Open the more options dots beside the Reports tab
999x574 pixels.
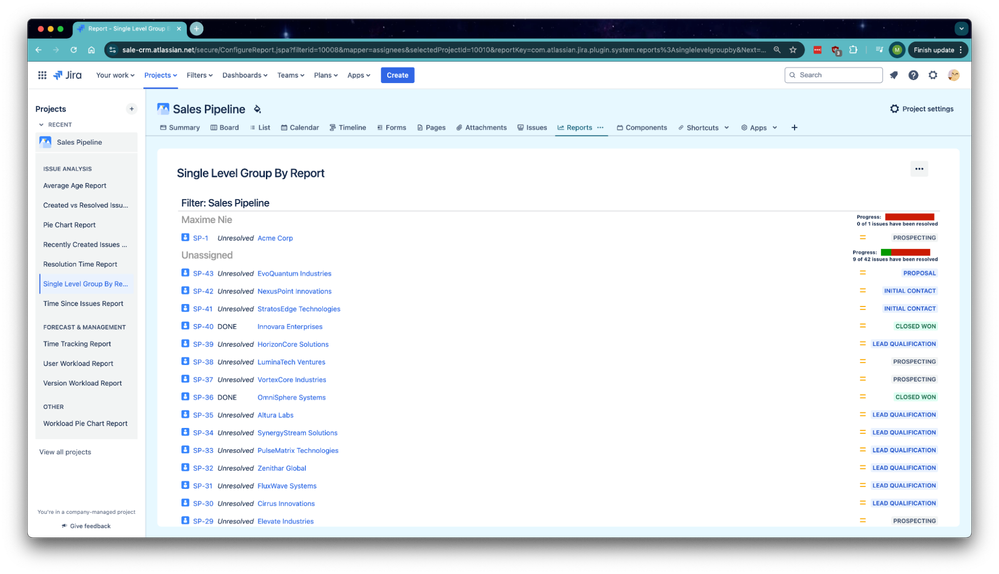click(x=600, y=127)
